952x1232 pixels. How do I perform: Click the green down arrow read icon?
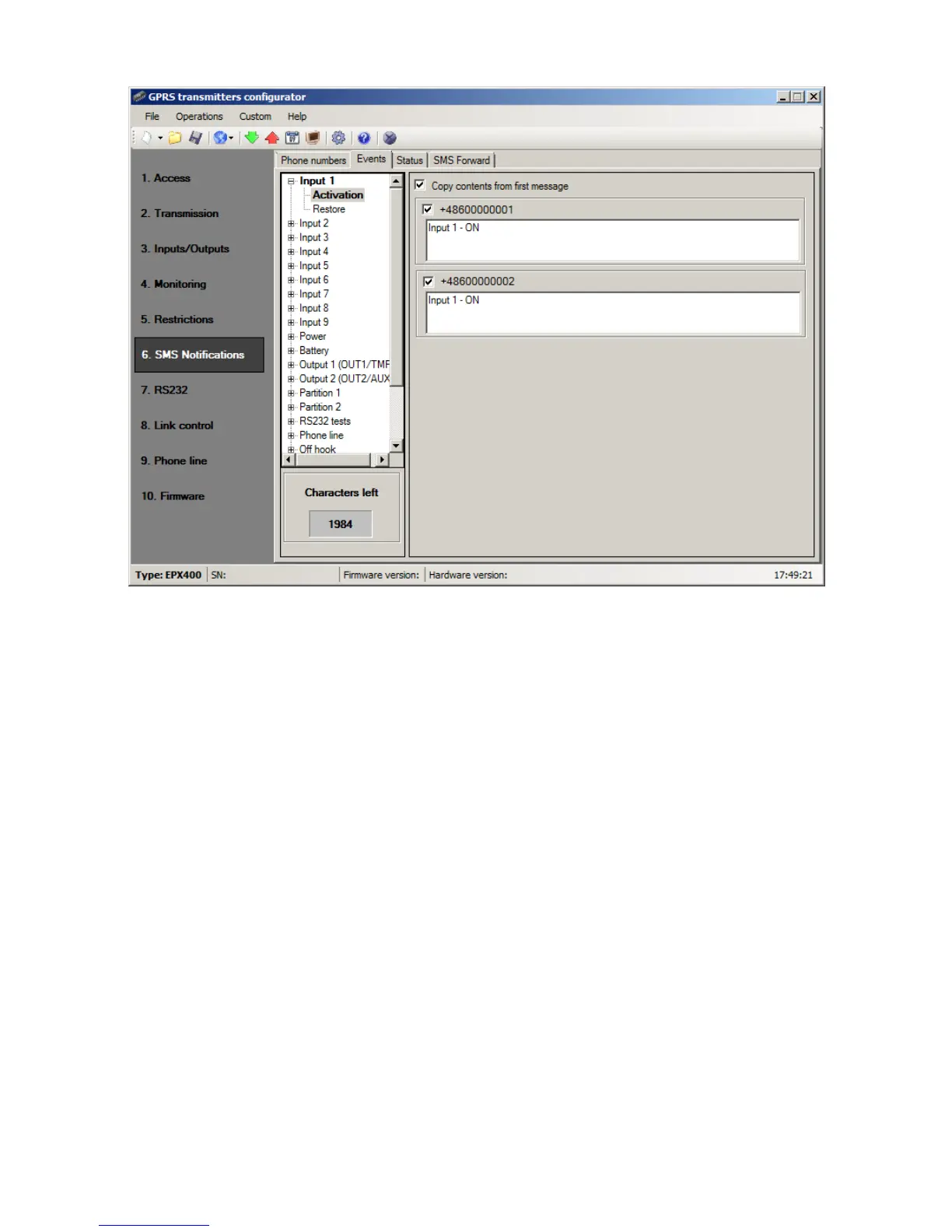coord(251,138)
